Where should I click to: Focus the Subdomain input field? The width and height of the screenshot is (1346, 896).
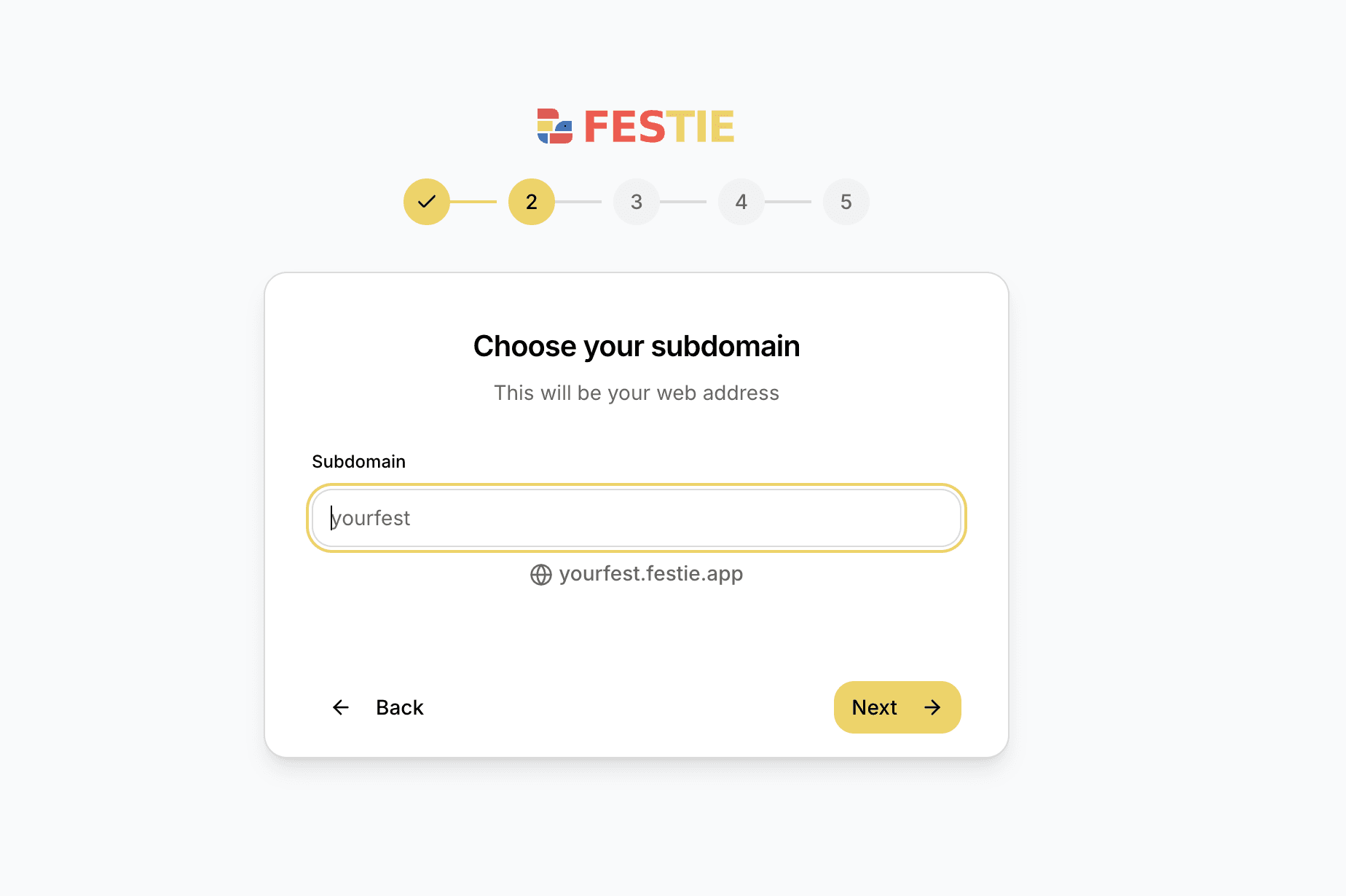(x=637, y=518)
